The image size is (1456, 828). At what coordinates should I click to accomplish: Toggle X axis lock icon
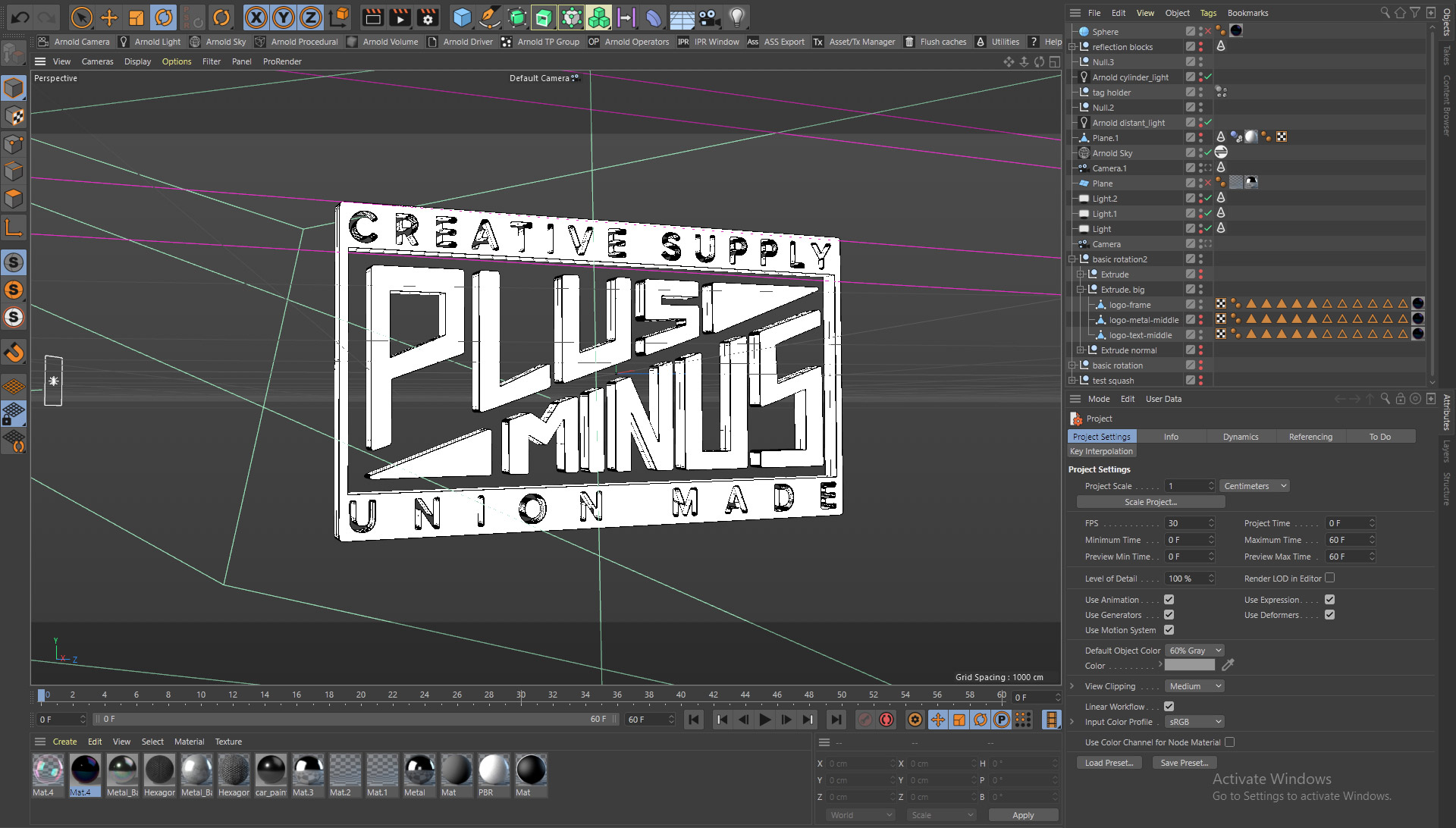coord(256,17)
